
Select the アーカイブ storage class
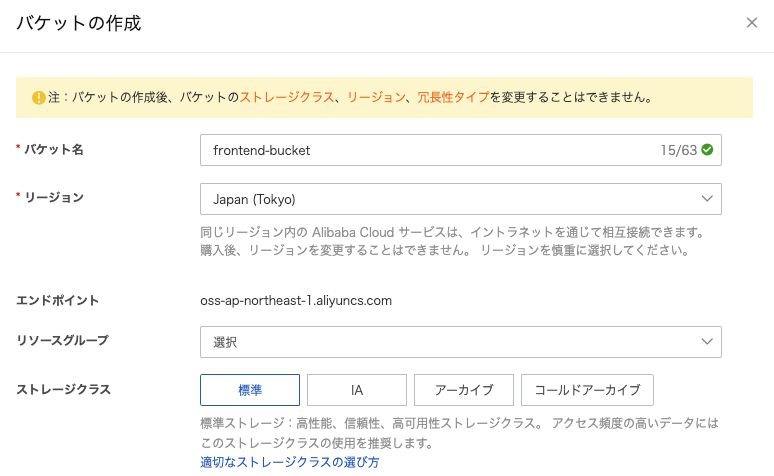[x=463, y=389]
